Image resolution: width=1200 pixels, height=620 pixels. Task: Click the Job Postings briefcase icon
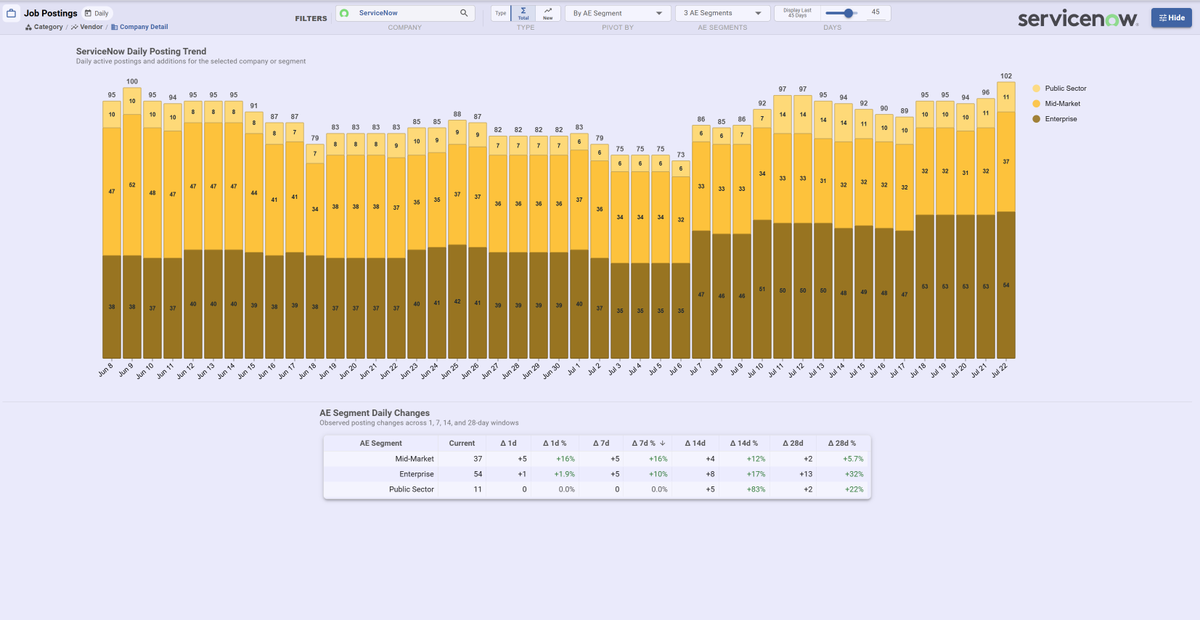(x=11, y=13)
